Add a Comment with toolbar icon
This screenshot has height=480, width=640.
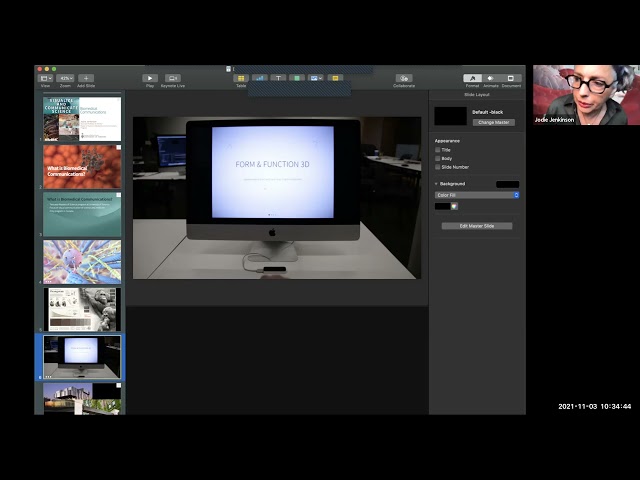[x=335, y=78]
